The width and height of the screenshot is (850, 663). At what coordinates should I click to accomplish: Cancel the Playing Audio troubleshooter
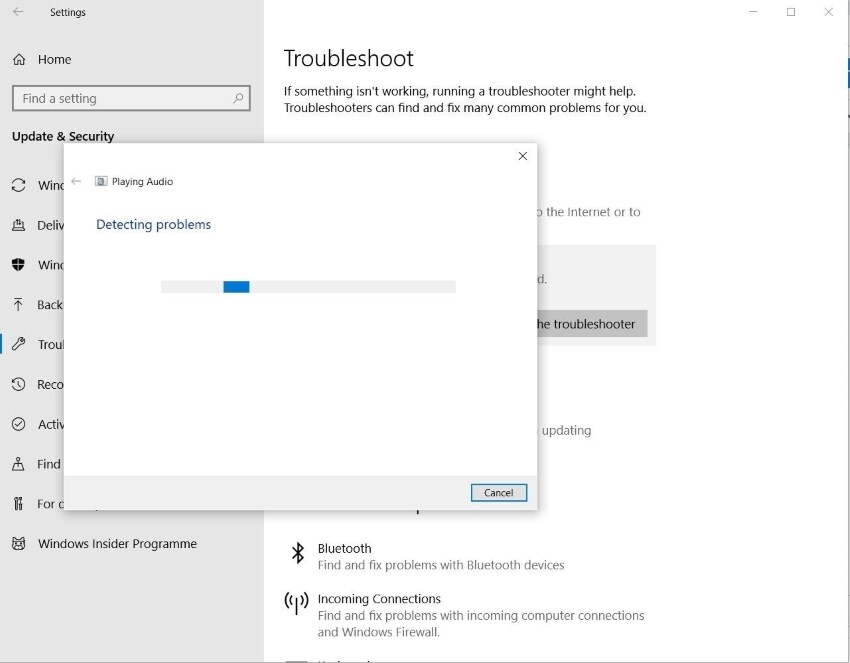pyautogui.click(x=499, y=493)
